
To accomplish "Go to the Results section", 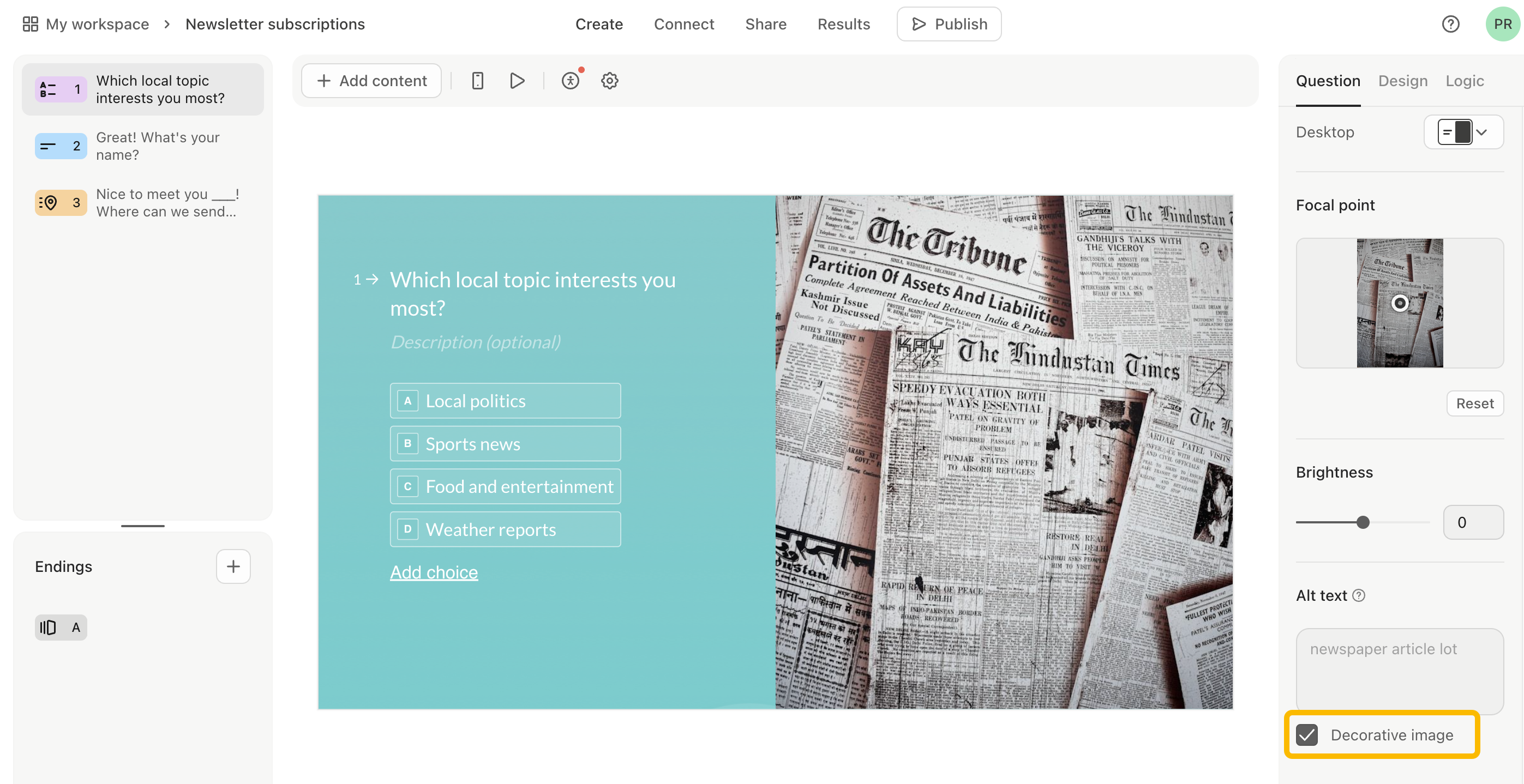I will [843, 24].
